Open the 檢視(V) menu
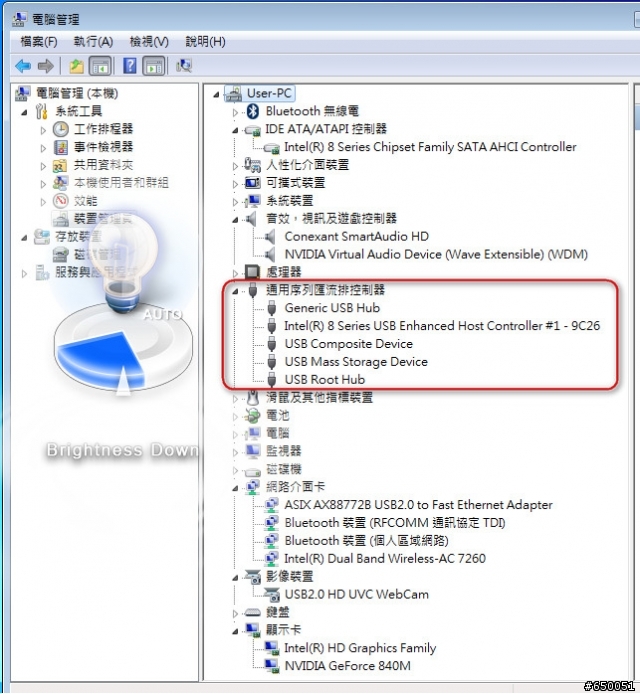 point(149,42)
